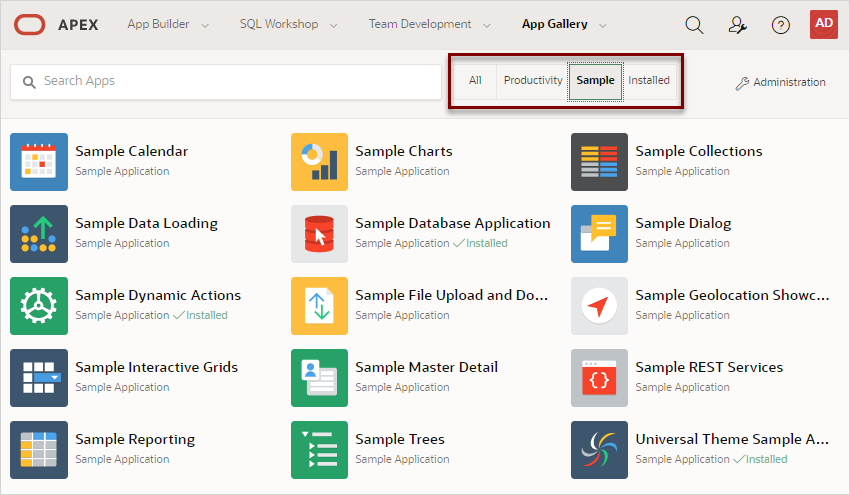Open the Sample Trees title
This screenshot has width=850, height=495.
pos(400,440)
